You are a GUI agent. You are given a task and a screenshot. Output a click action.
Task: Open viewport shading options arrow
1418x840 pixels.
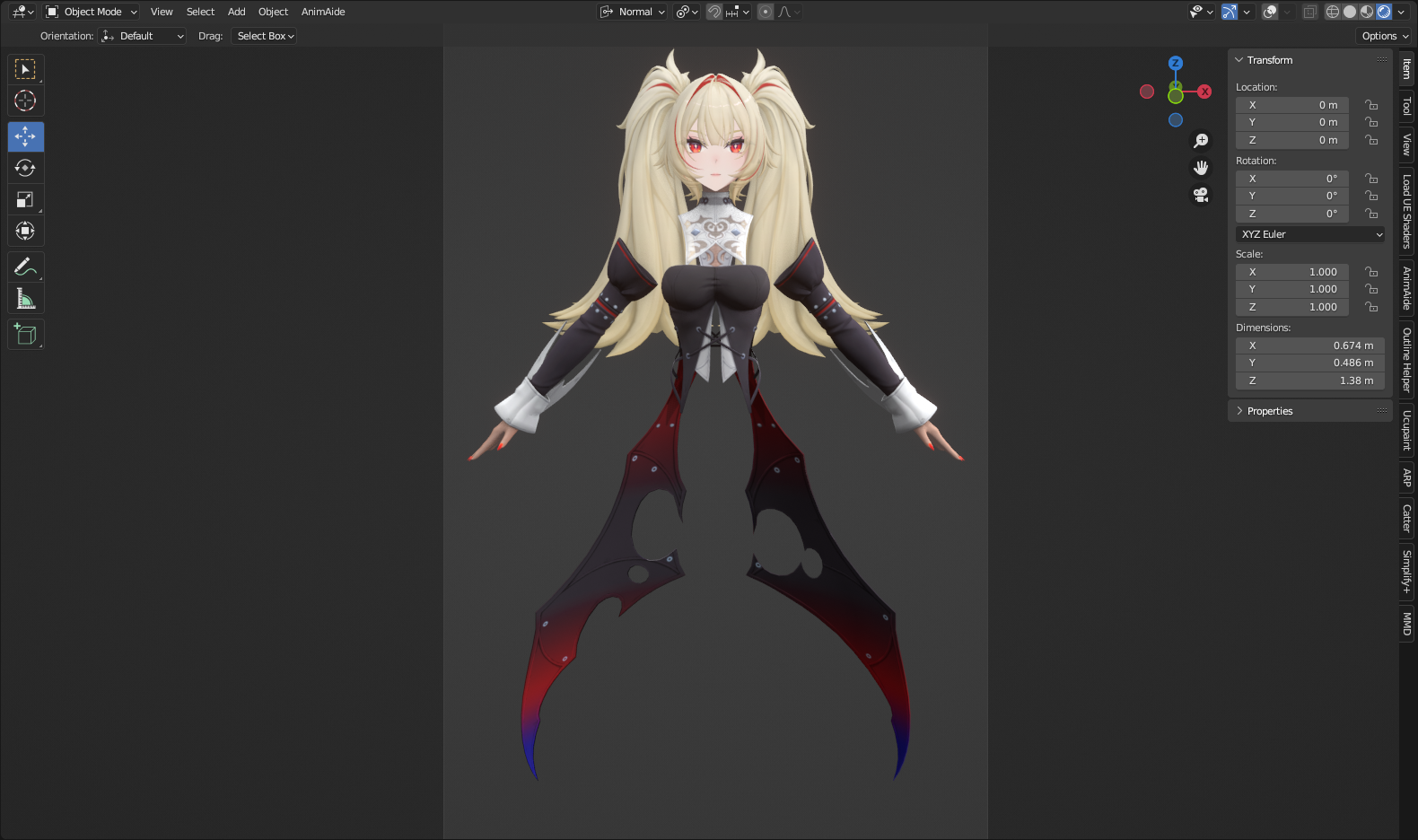(x=1400, y=12)
